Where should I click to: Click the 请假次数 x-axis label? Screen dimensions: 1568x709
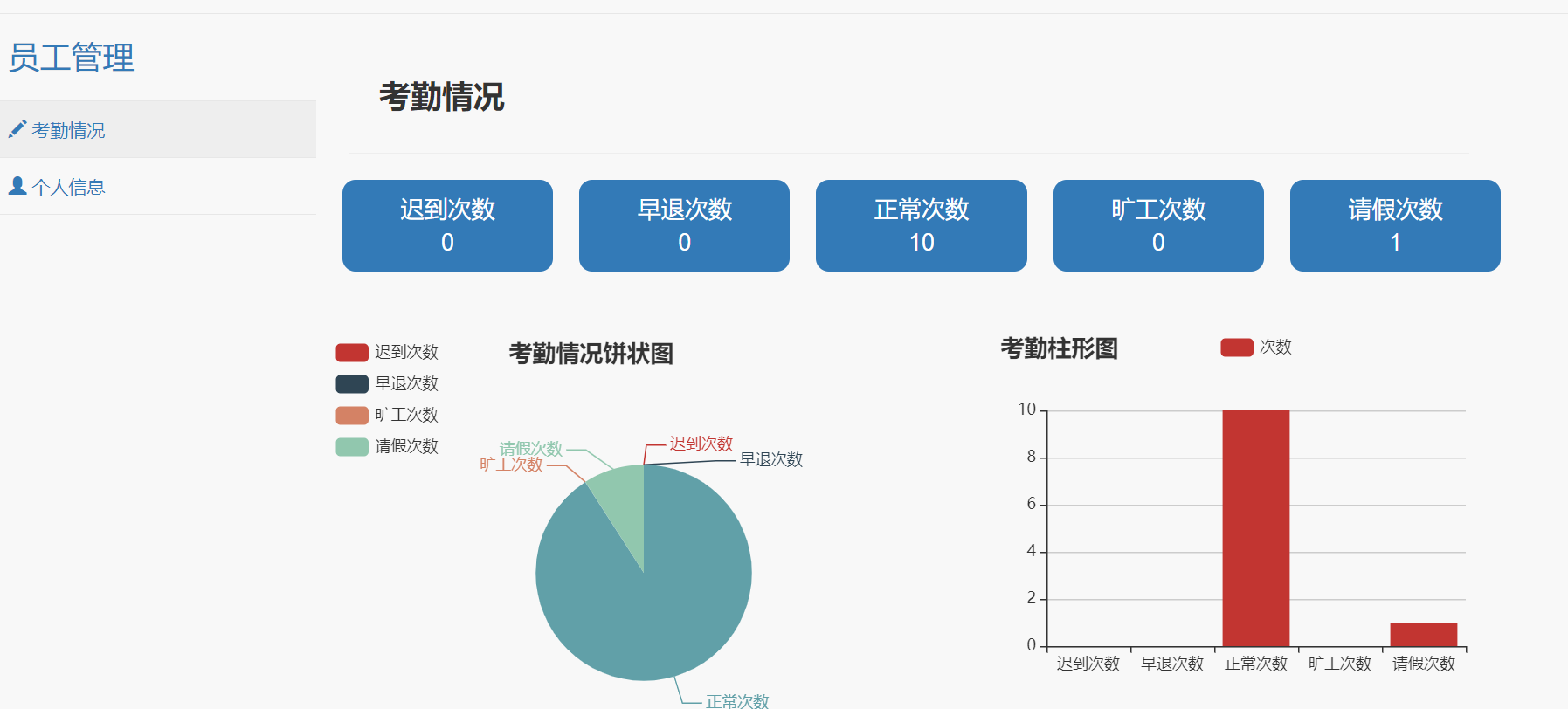coord(1424,664)
